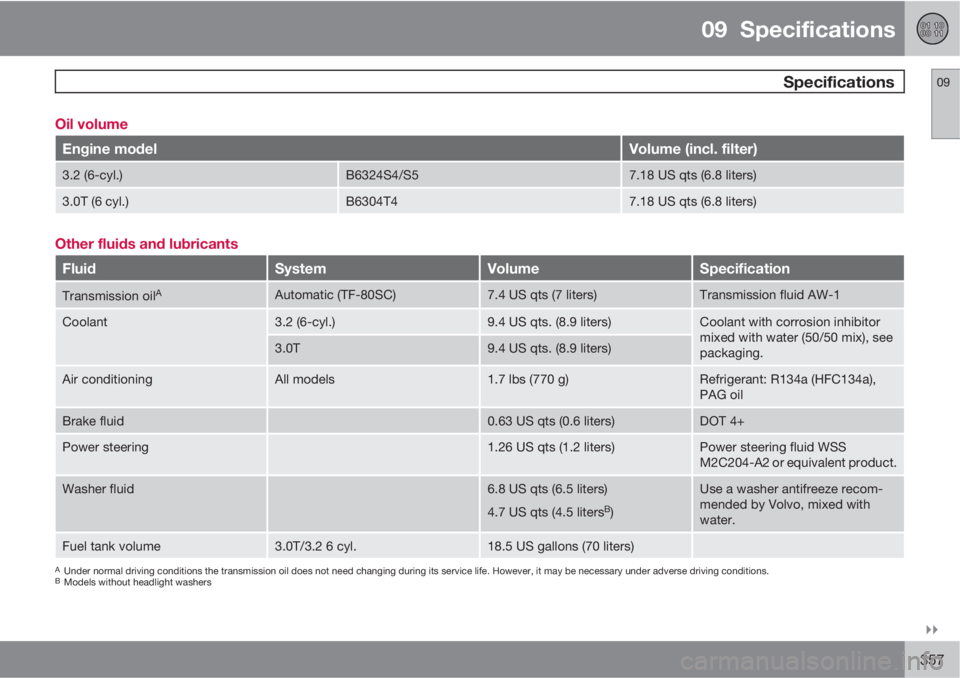
Task: Click the chapter icon beside 09 Specifications
Action: point(932,28)
